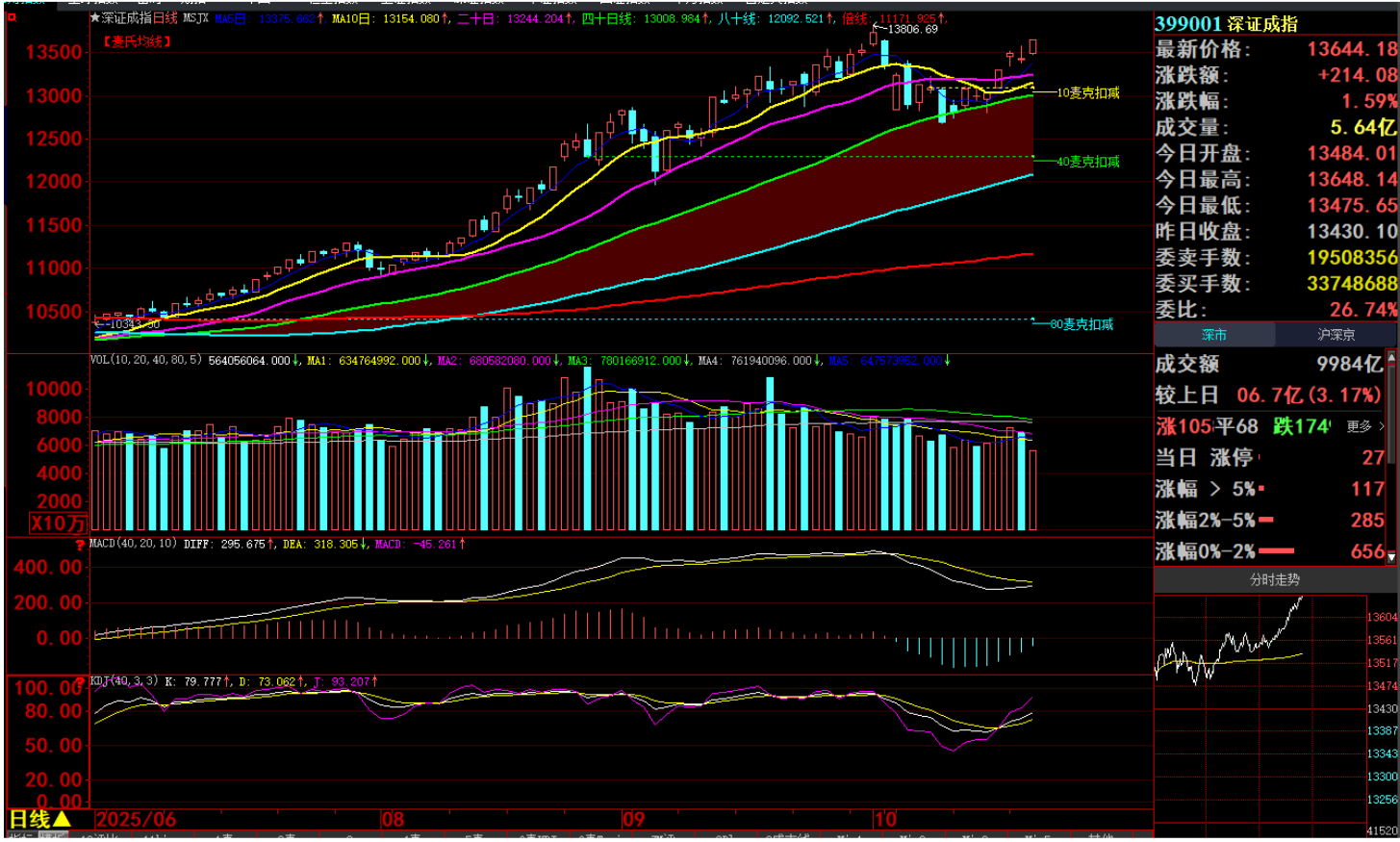This screenshot has width=1400, height=842.
Task: Click the 13806.69 high price marker
Action: [x=910, y=30]
